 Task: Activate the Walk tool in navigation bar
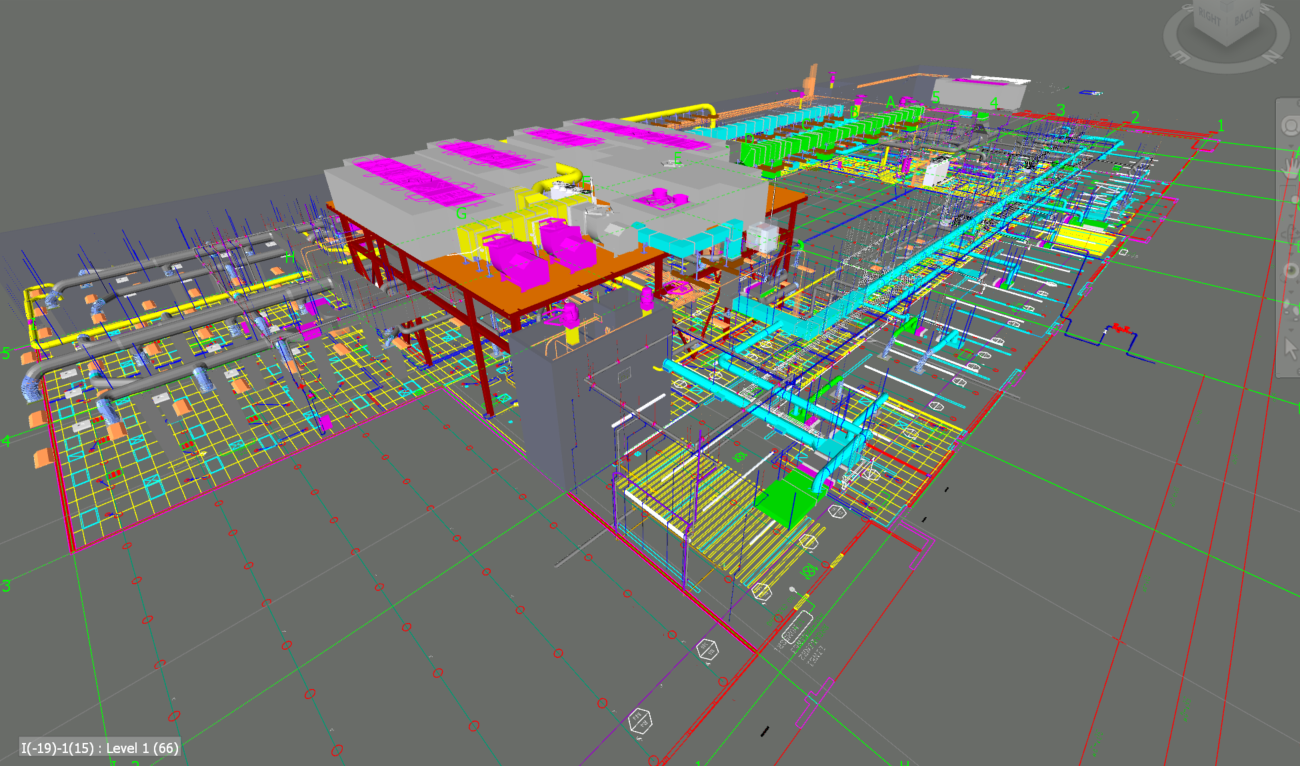pos(1290,308)
